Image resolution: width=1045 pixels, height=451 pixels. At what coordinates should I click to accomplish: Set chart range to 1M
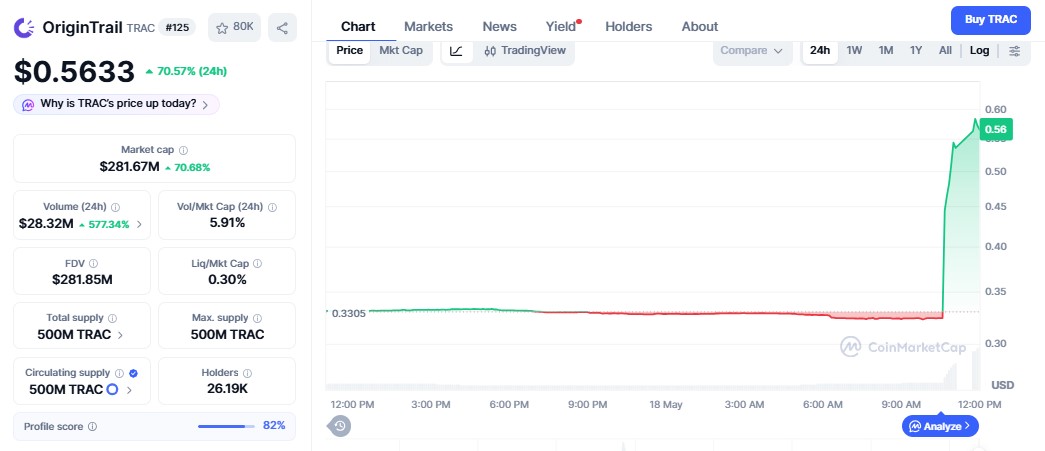click(886, 51)
